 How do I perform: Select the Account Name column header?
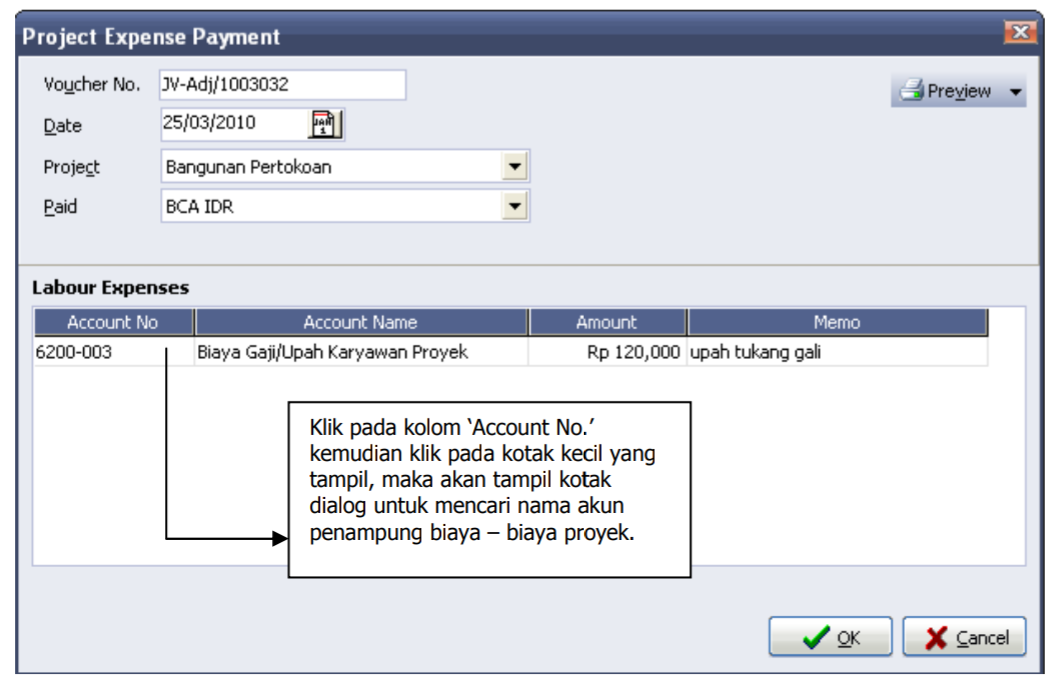pyautogui.click(x=360, y=322)
